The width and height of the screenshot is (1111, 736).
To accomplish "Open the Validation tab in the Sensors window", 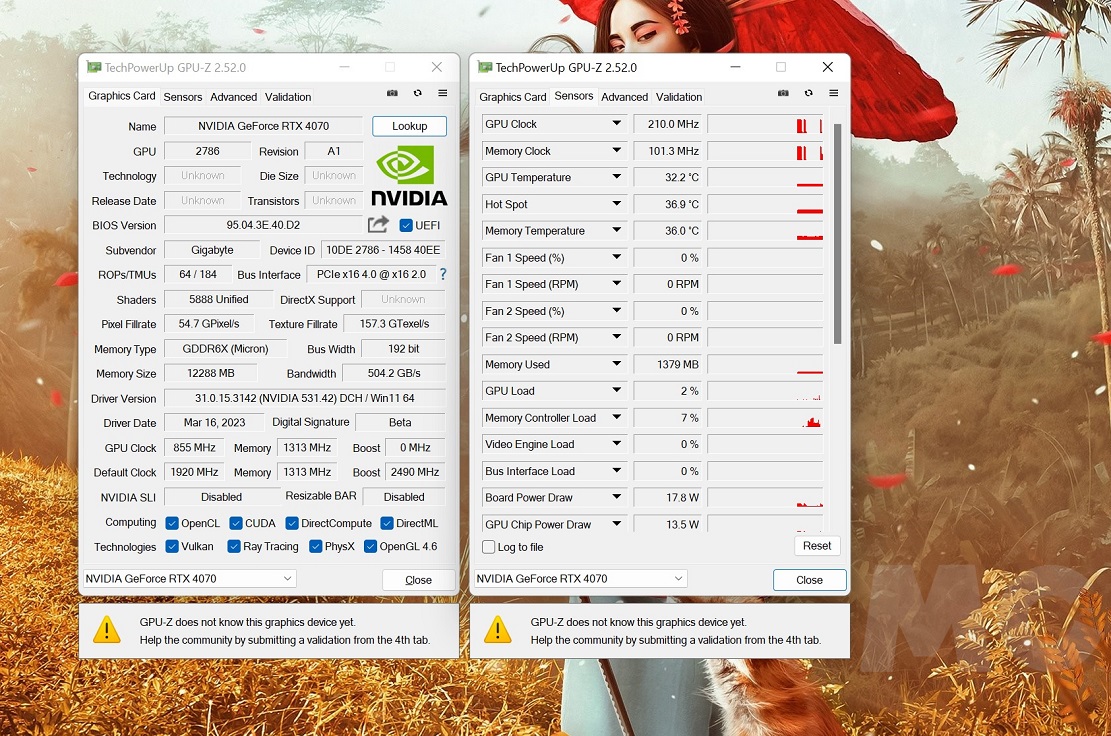I will point(679,97).
